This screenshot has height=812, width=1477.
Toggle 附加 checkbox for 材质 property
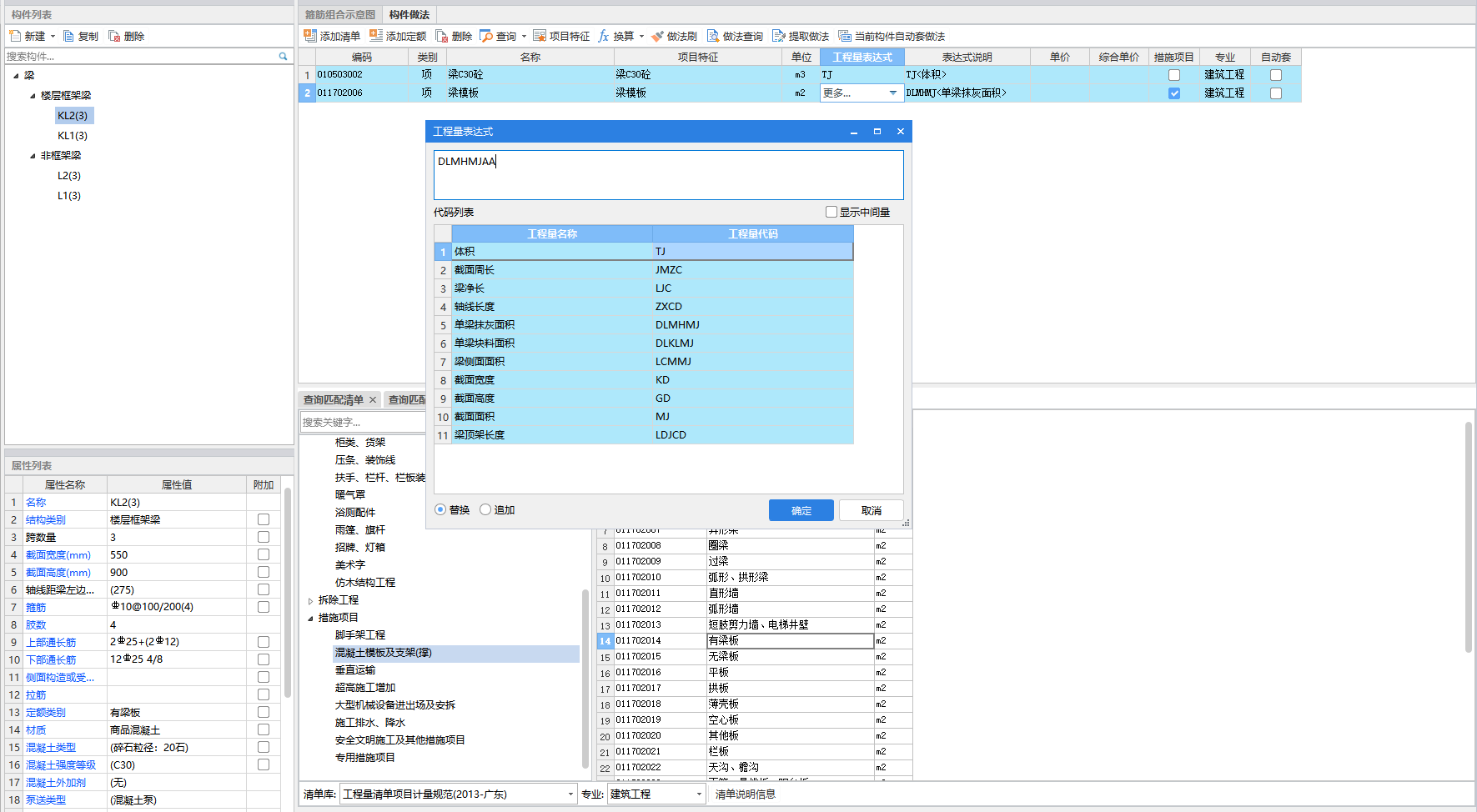coord(264,729)
